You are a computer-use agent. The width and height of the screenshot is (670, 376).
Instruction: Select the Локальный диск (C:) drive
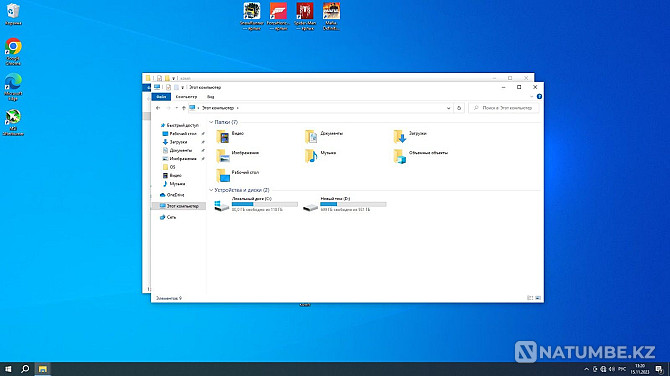coord(256,204)
